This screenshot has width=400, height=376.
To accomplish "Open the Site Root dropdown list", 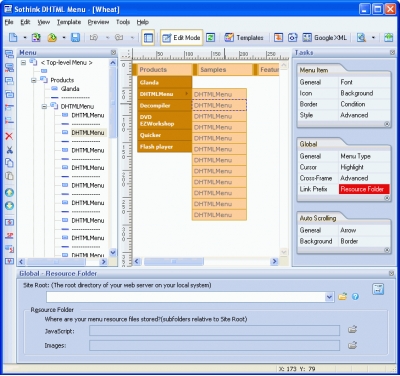I will click(x=329, y=297).
